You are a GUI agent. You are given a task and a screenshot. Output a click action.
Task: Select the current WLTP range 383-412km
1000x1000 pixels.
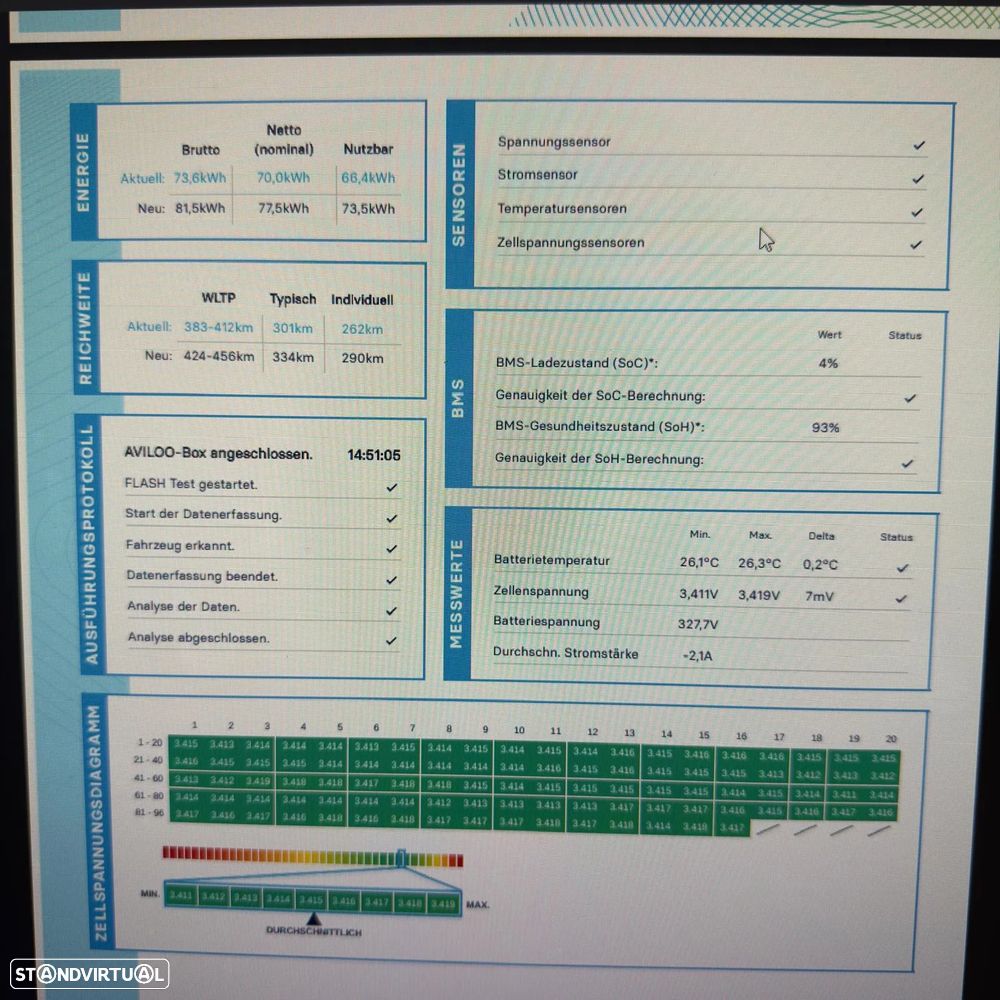click(219, 327)
